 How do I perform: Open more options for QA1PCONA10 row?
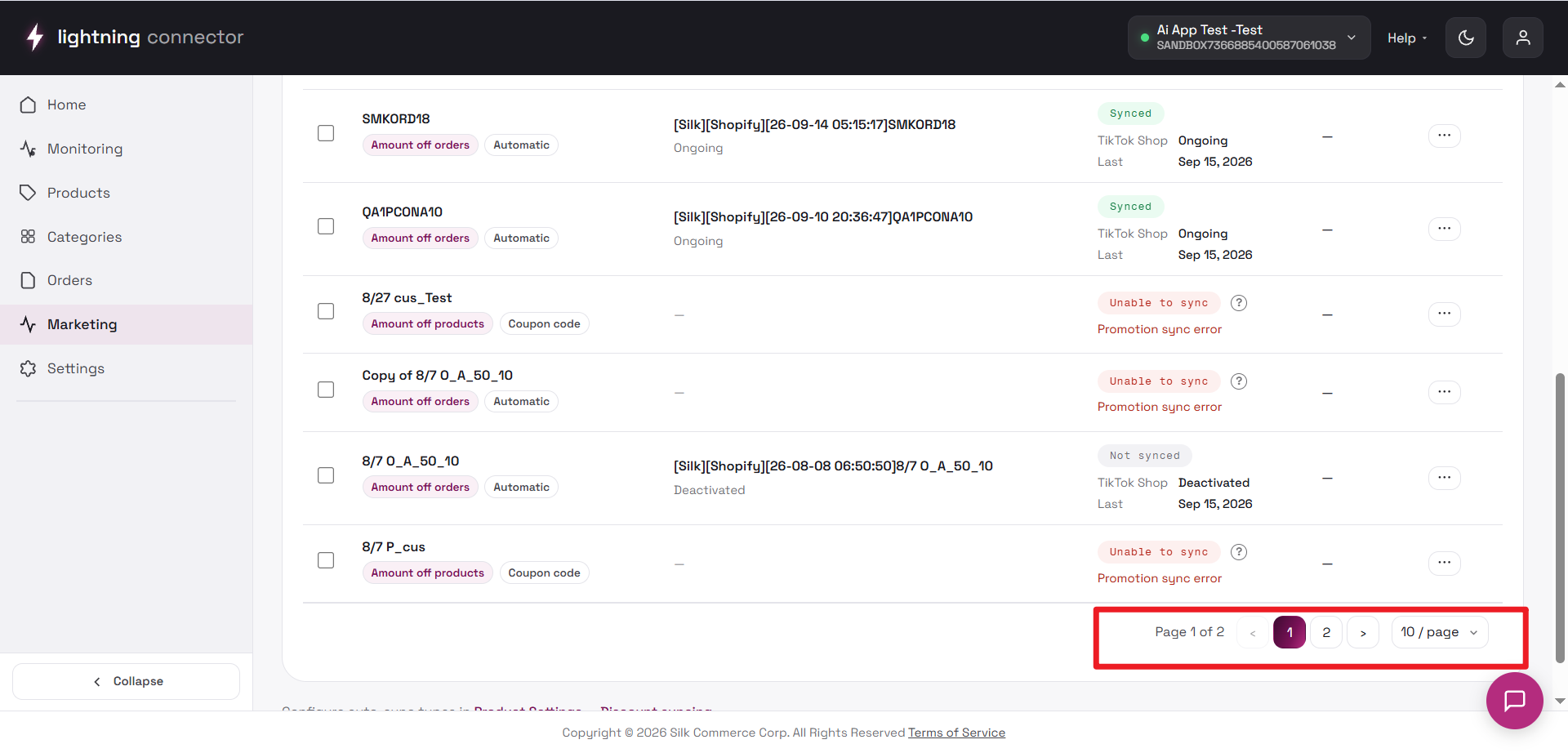[1444, 229]
